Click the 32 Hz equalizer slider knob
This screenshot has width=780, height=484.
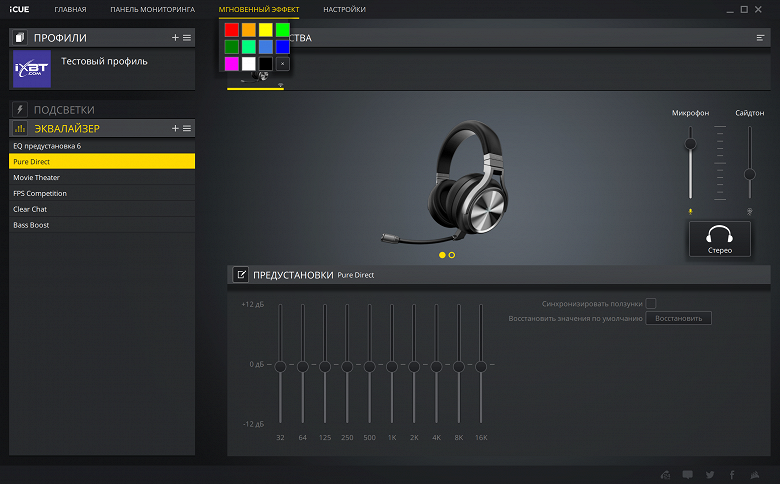(x=280, y=367)
